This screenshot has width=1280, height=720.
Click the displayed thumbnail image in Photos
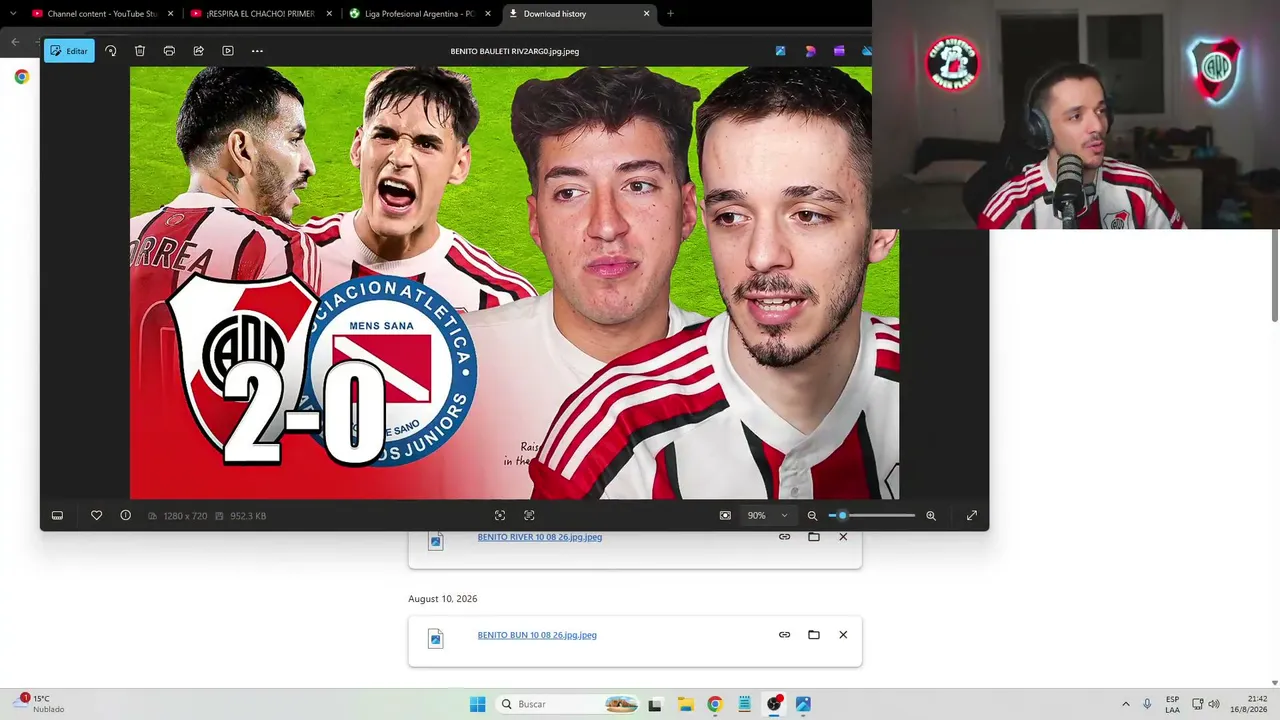pos(514,283)
